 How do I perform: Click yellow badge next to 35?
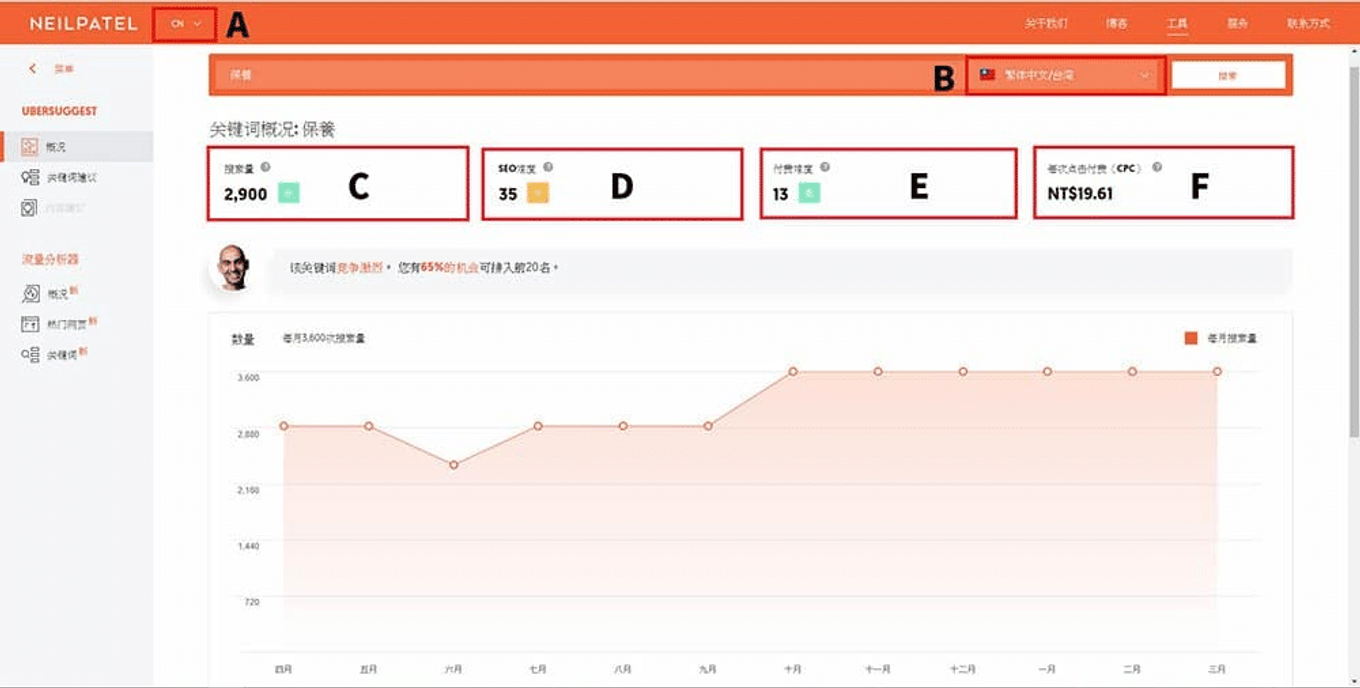pyautogui.click(x=538, y=193)
